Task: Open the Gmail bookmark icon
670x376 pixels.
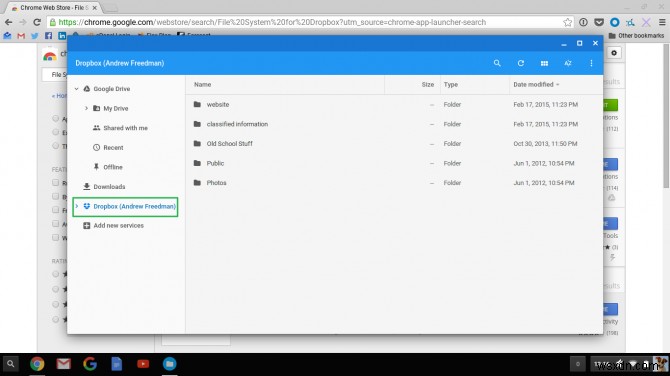Action: (21, 36)
